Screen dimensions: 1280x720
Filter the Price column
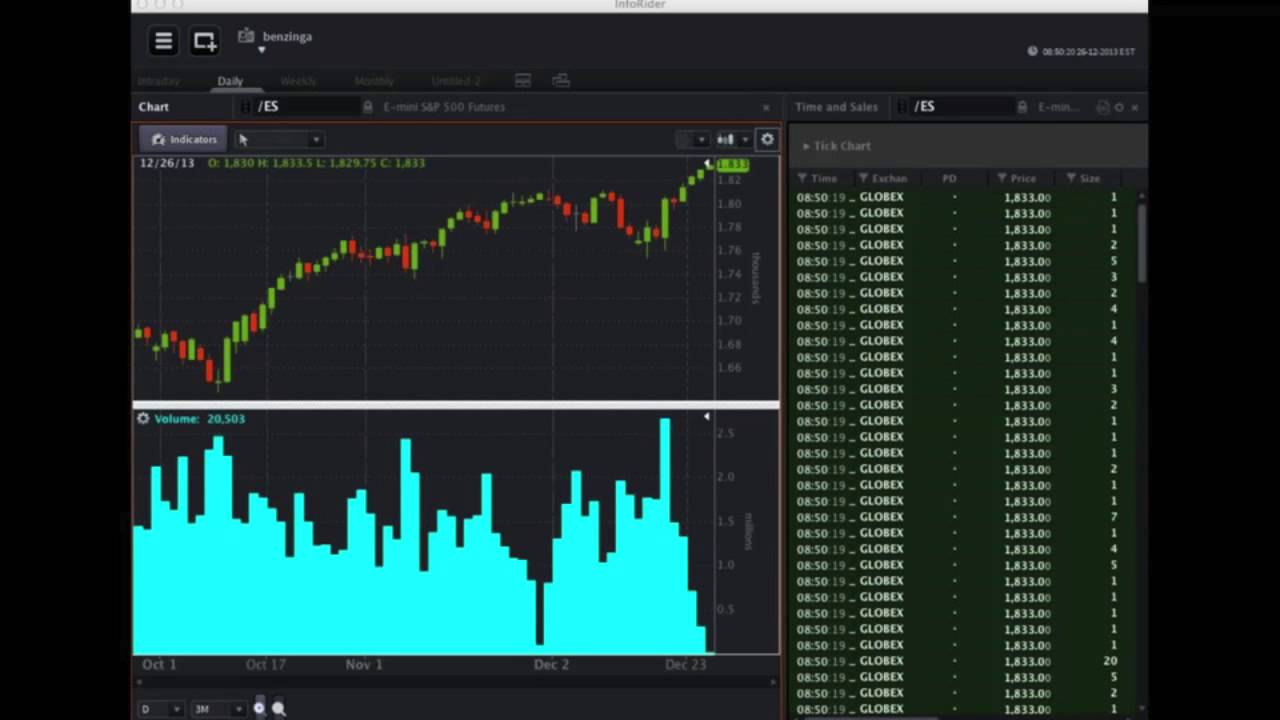[x=1002, y=178]
